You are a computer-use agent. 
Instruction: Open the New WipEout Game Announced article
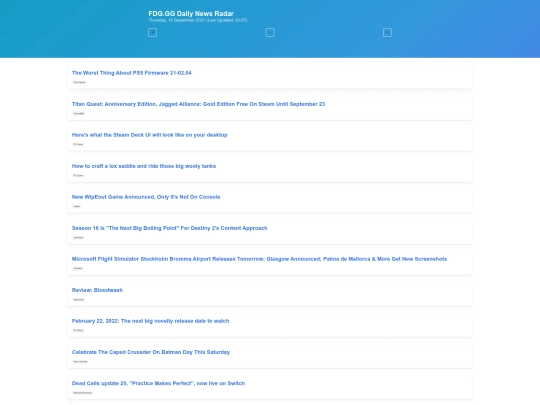tap(146, 197)
